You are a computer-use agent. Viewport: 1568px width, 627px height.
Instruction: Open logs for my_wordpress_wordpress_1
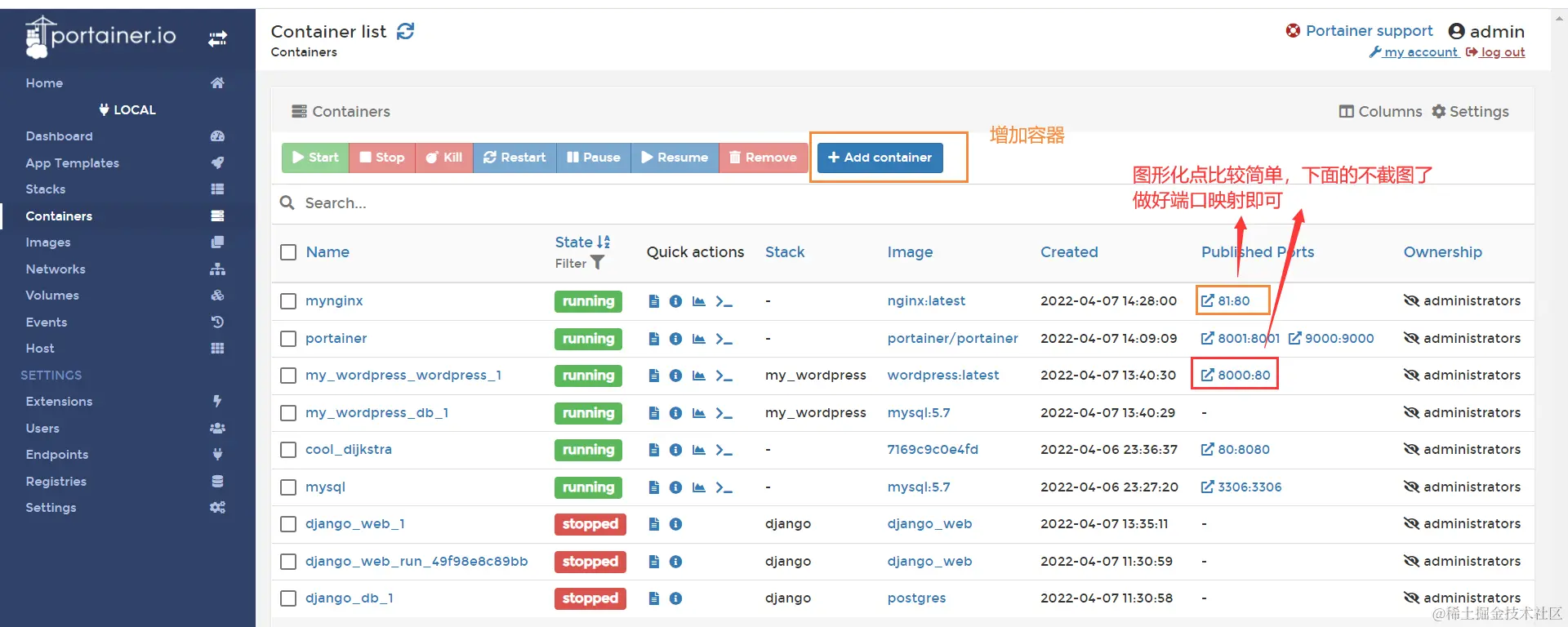653,376
